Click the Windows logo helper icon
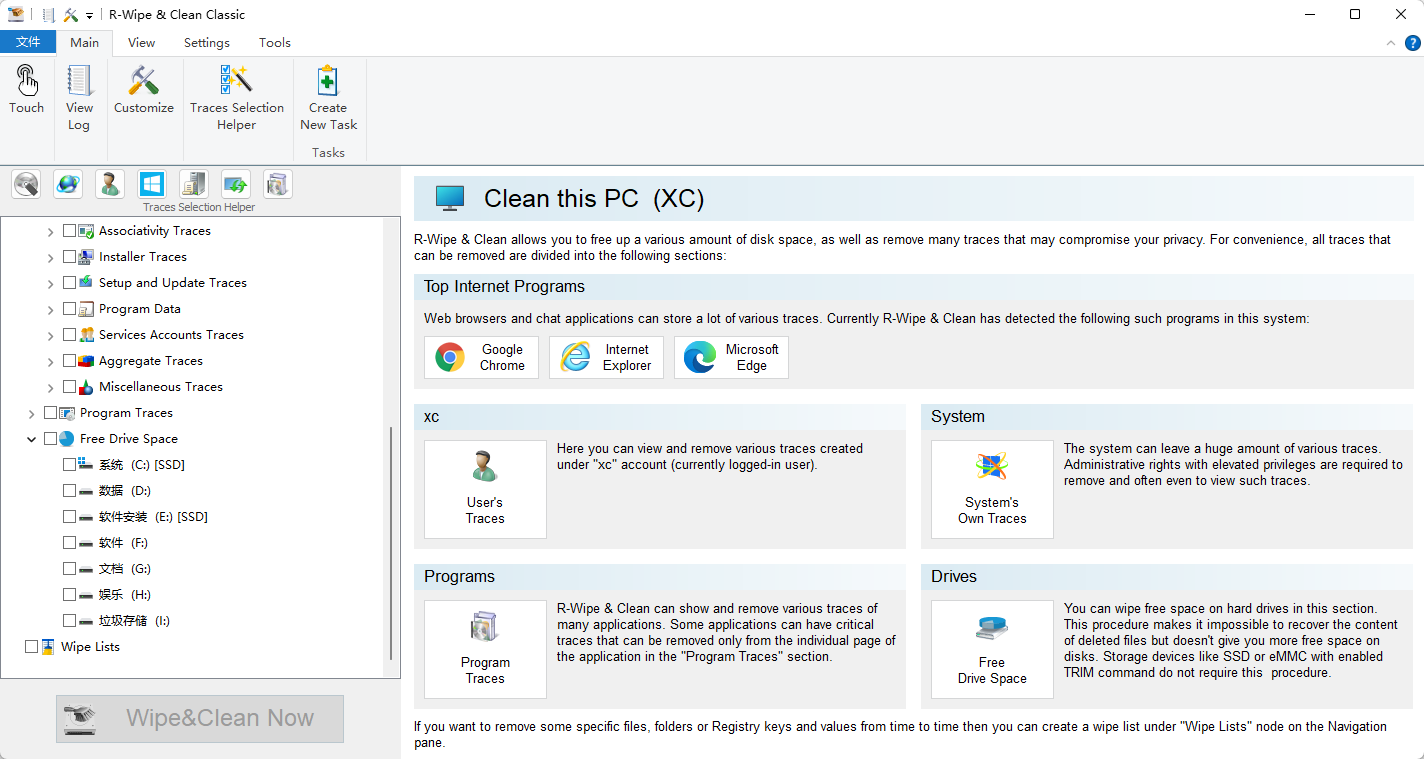Screen dimensions: 1424x759 (x=152, y=184)
